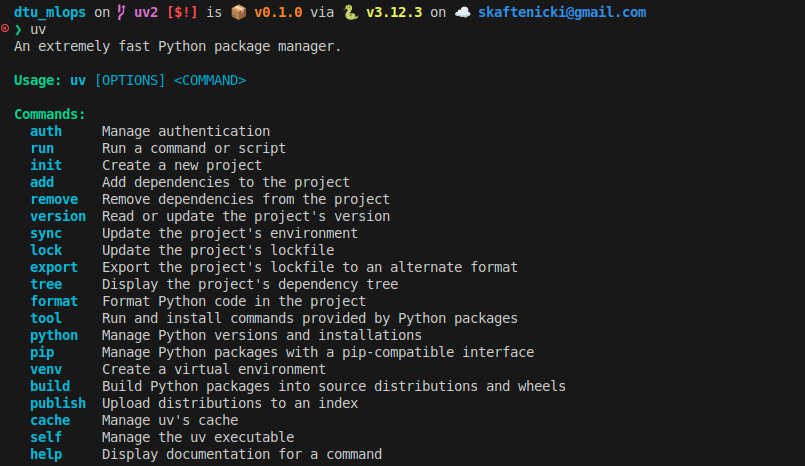Click the red error indicator at prompt

point(5,29)
